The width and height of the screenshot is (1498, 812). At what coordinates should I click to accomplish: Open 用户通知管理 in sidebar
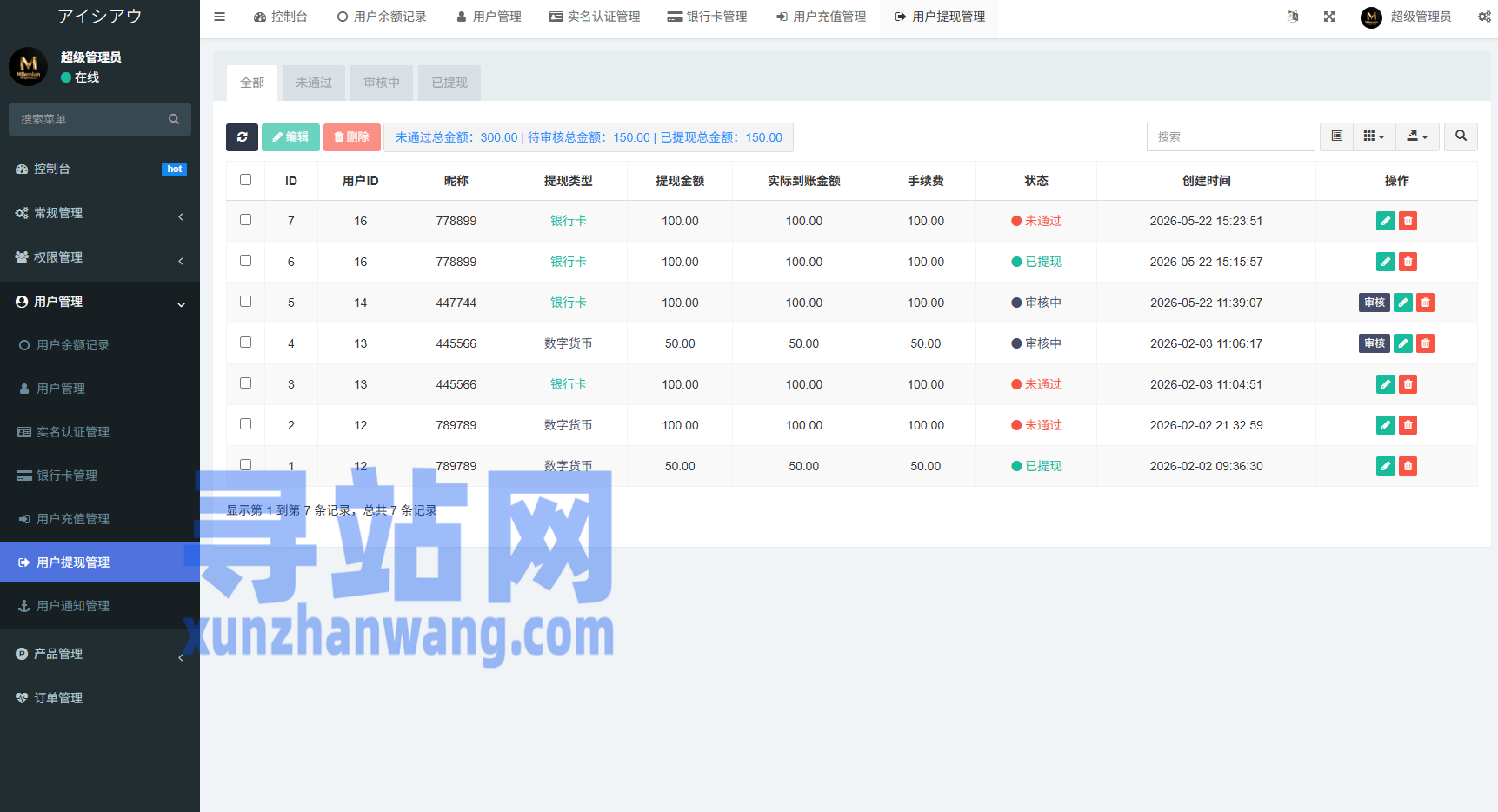click(x=100, y=606)
